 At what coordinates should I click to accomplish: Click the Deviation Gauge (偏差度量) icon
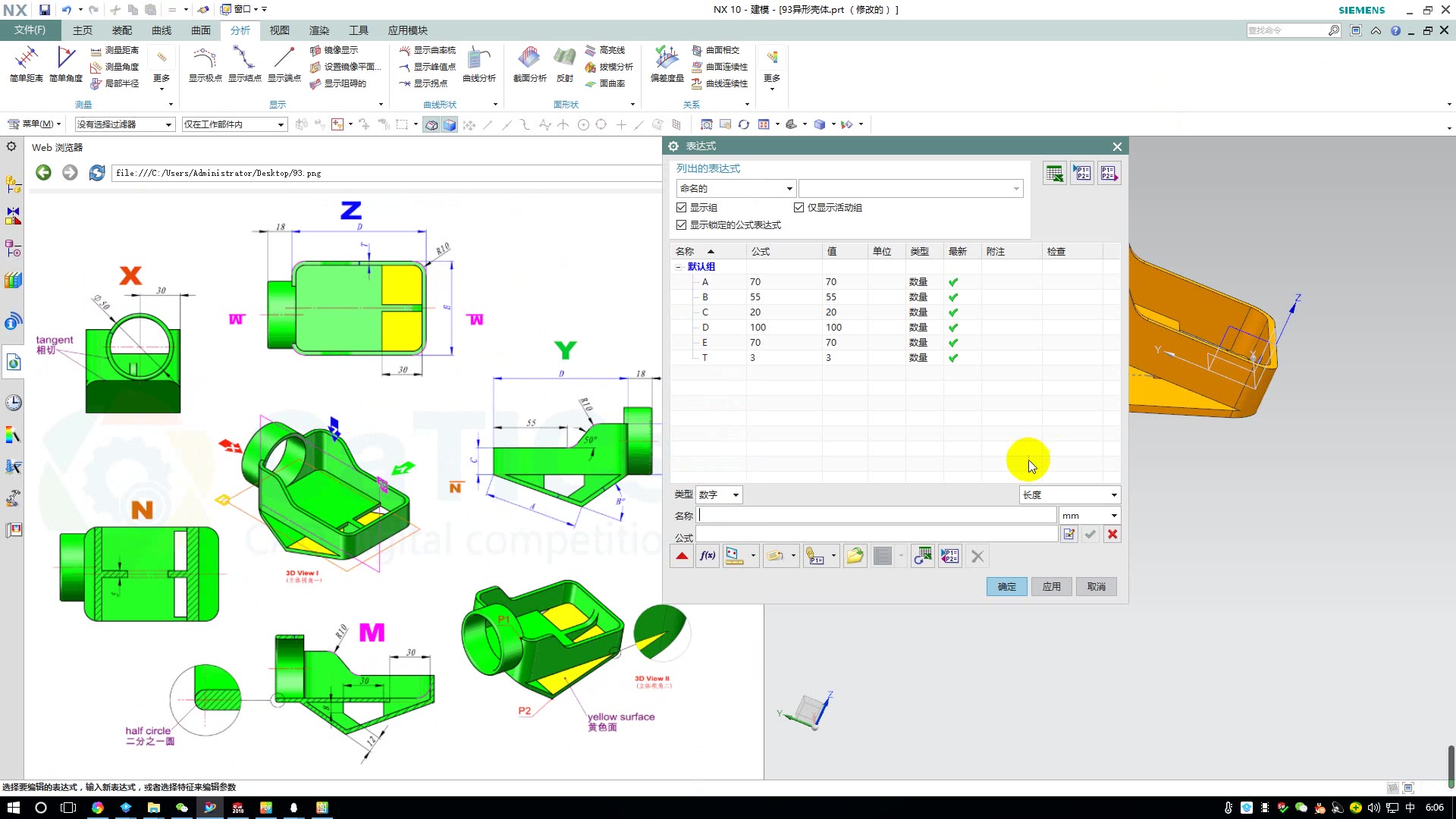[667, 62]
